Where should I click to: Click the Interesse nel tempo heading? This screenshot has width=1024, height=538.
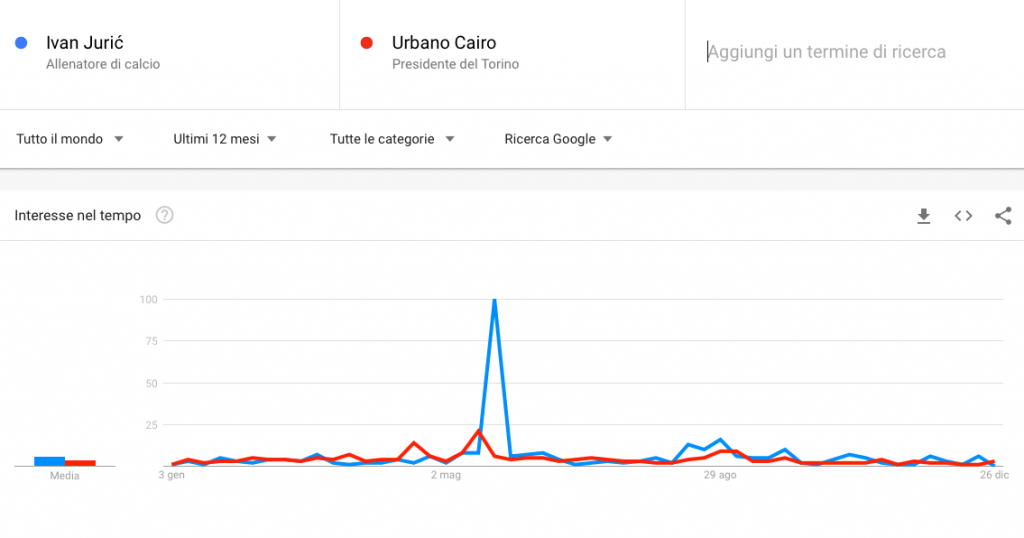pyautogui.click(x=78, y=215)
